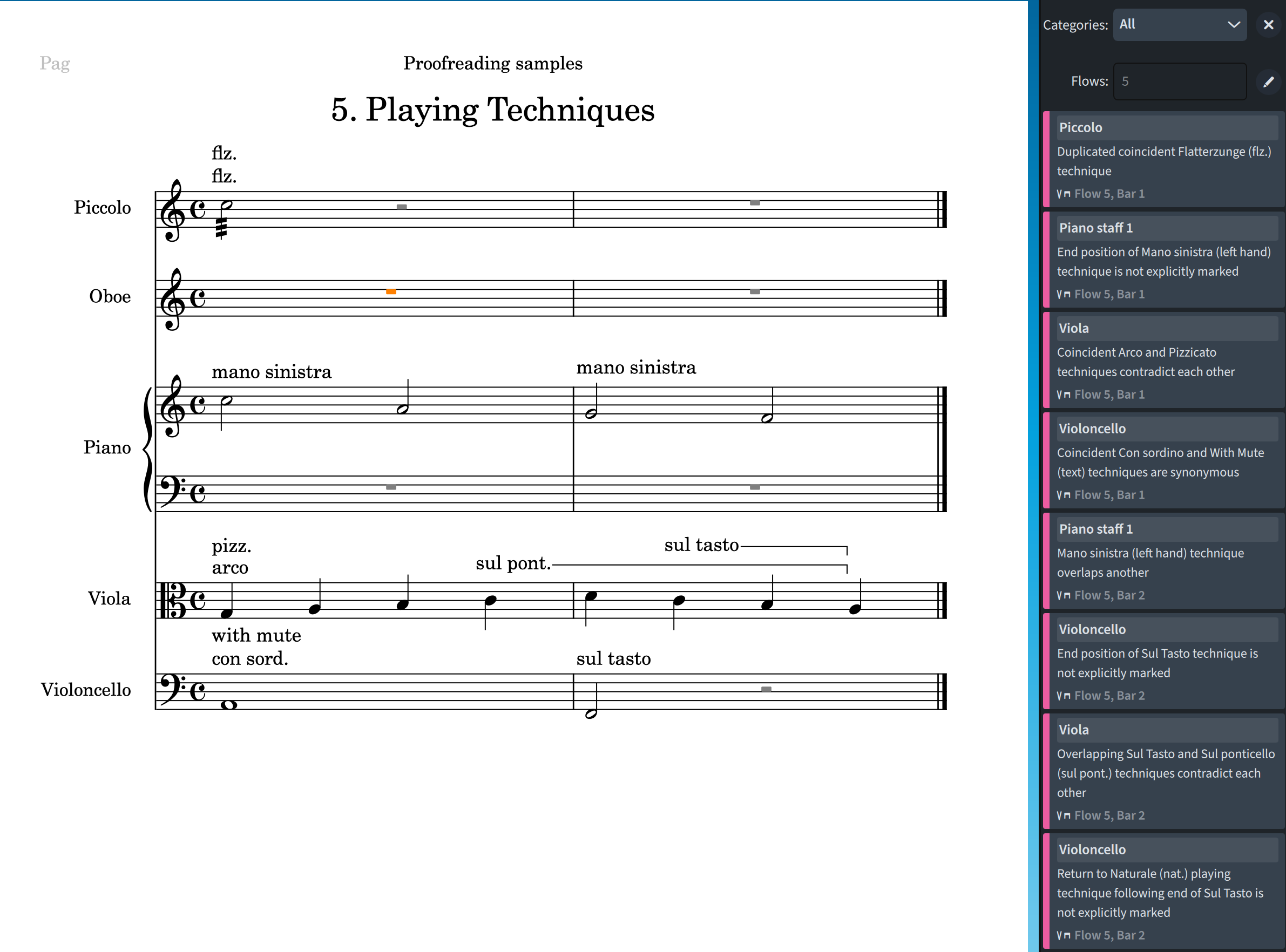Select Violoncello Sul Tasto end position issue
Viewport: 1286px width, 952px height.
click(x=1163, y=662)
